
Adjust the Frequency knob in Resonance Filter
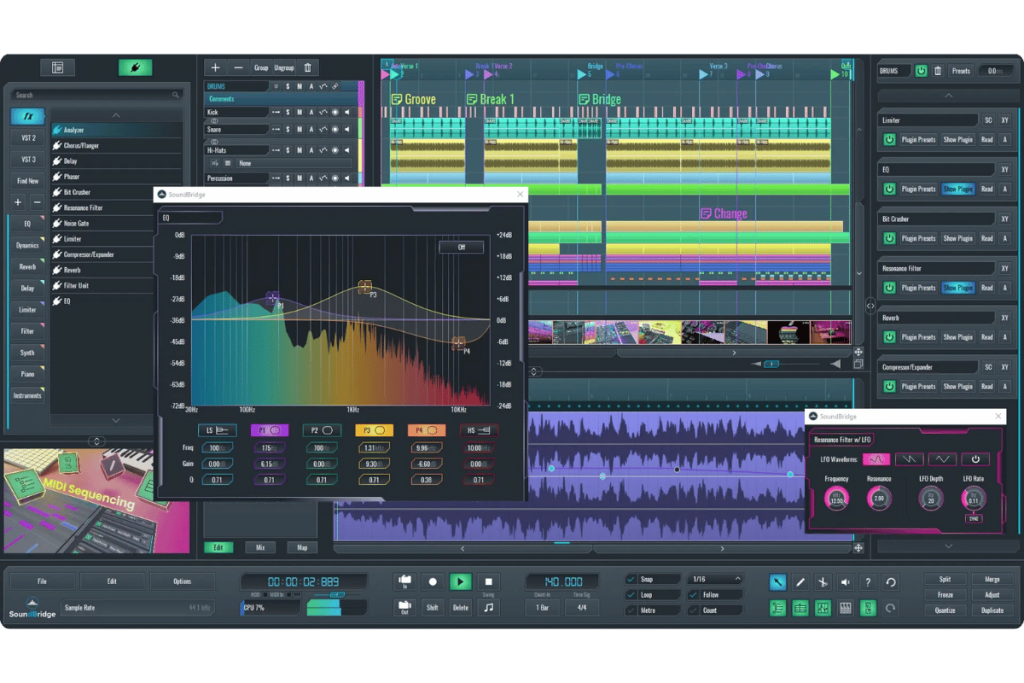pyautogui.click(x=837, y=499)
